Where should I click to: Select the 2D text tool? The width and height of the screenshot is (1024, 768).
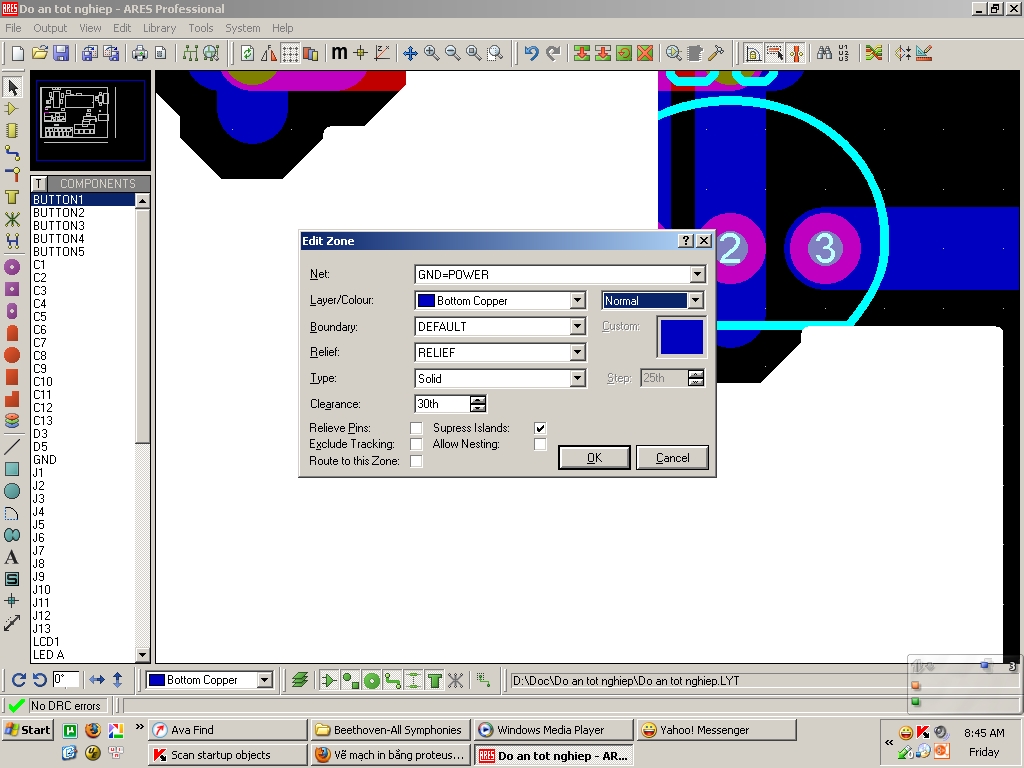(12, 557)
